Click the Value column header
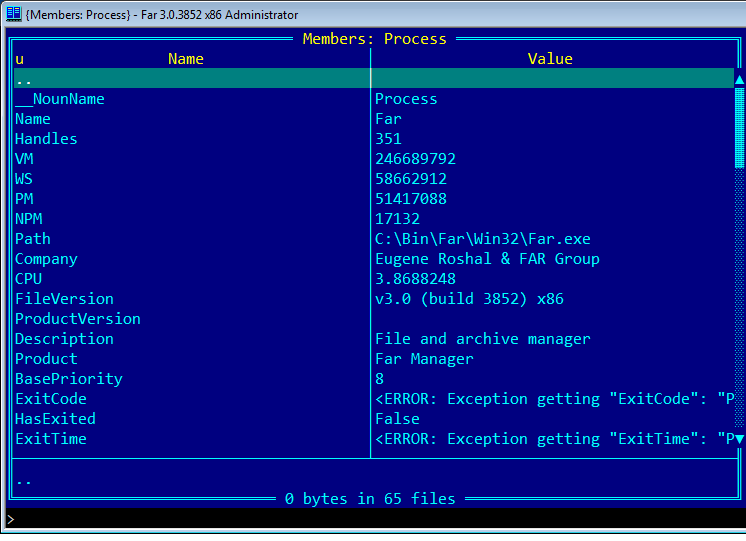This screenshot has width=746, height=541. pos(550,59)
